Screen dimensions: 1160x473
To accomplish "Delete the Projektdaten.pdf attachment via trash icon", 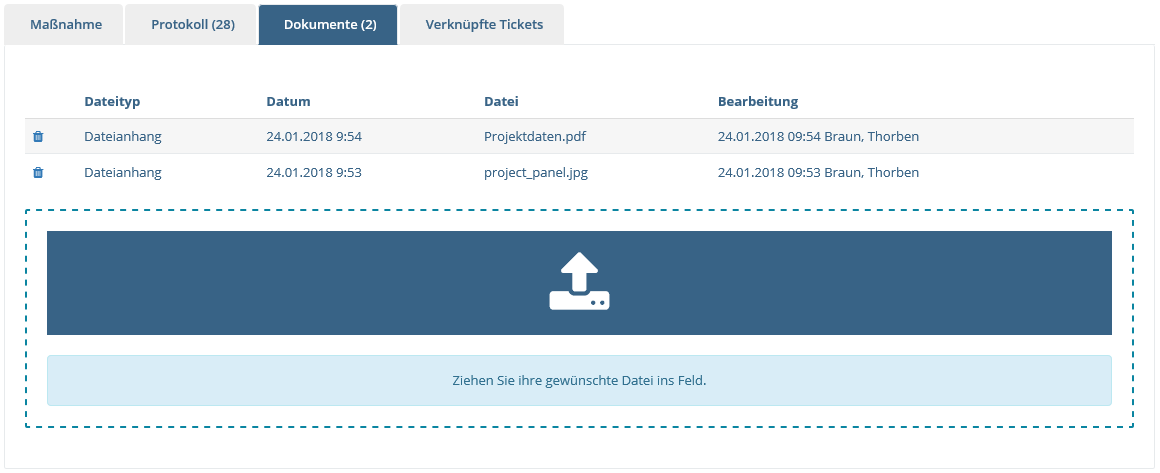I will click(x=38, y=137).
